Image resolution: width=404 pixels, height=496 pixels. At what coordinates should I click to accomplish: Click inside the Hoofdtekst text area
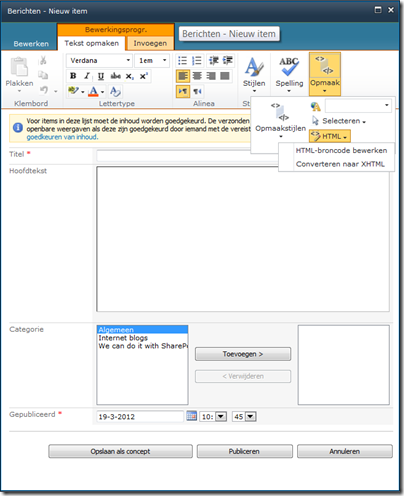[x=243, y=239]
